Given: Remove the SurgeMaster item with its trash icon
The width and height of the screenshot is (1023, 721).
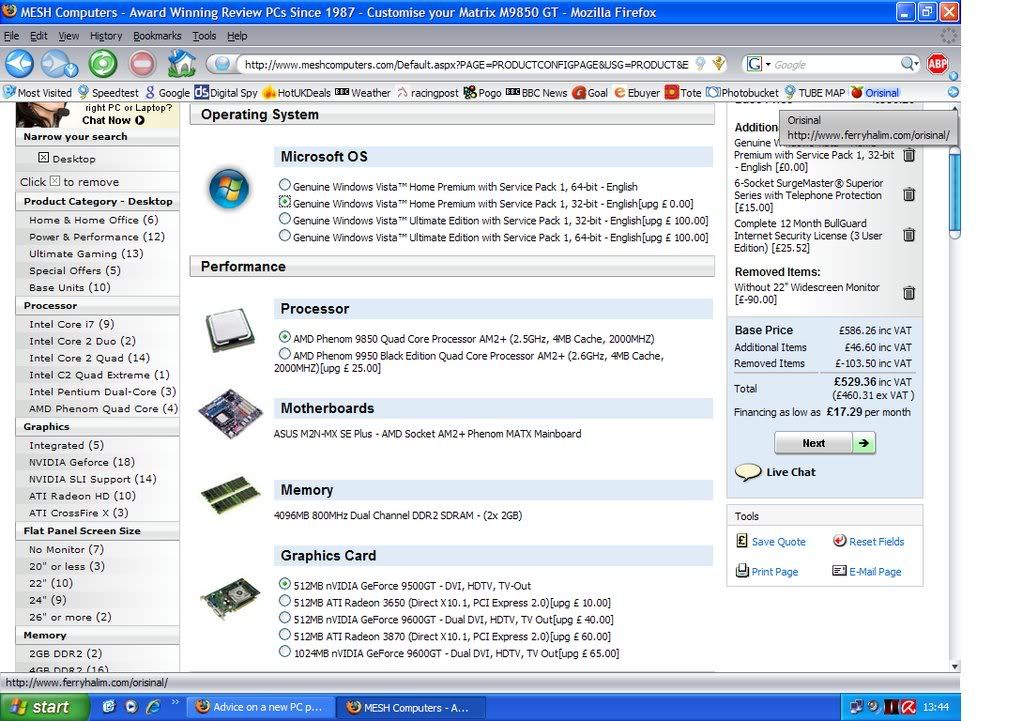Looking at the screenshot, I should [908, 195].
